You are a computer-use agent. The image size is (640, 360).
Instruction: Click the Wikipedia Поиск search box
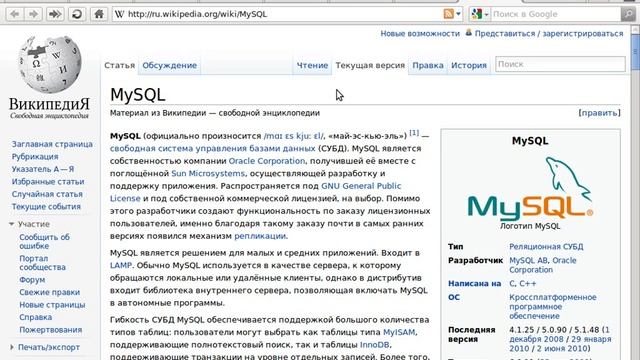click(x=560, y=64)
